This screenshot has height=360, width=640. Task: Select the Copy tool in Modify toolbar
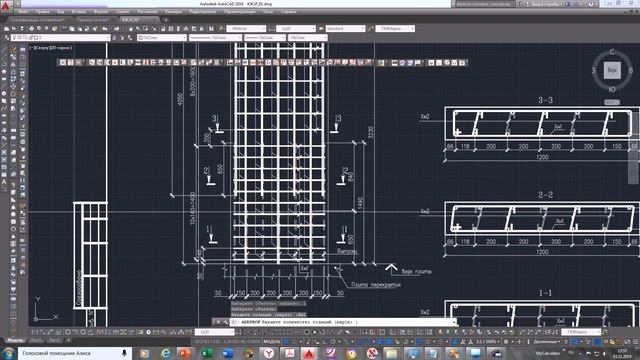pos(13,58)
